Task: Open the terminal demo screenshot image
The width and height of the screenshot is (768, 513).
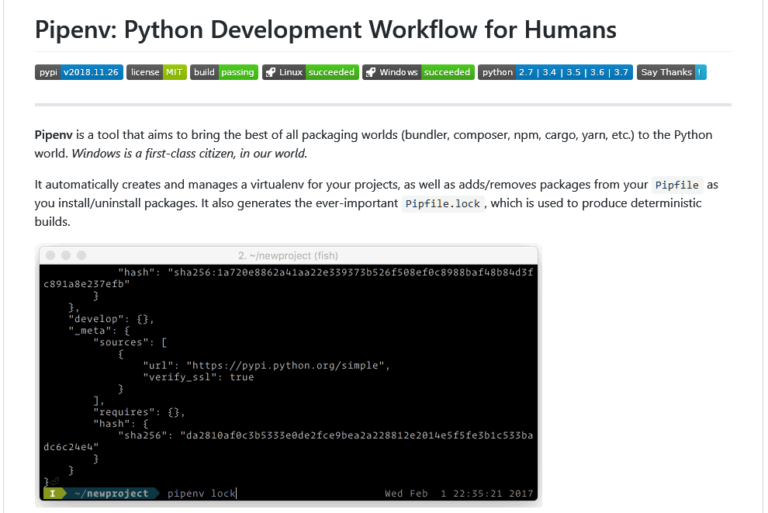Action: pos(288,374)
